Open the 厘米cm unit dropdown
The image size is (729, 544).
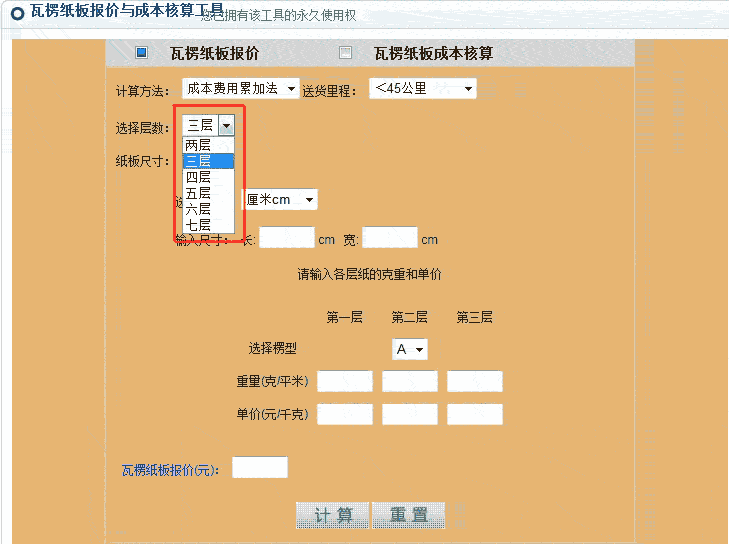click(x=280, y=200)
